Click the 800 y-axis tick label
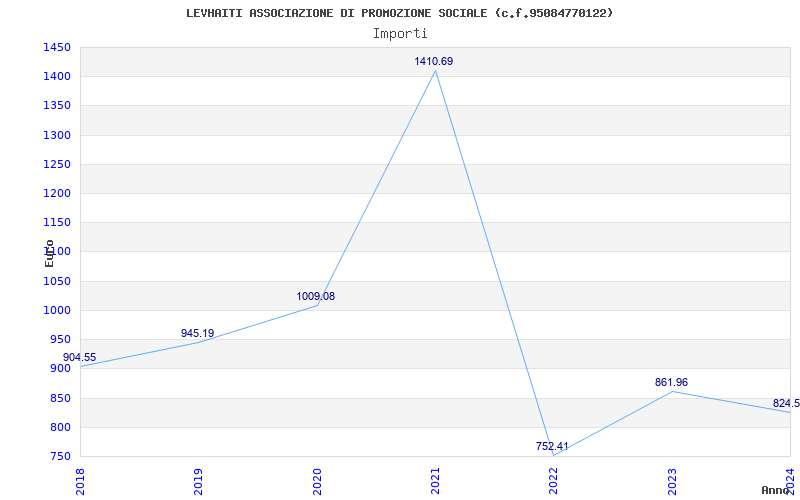 [60, 427]
